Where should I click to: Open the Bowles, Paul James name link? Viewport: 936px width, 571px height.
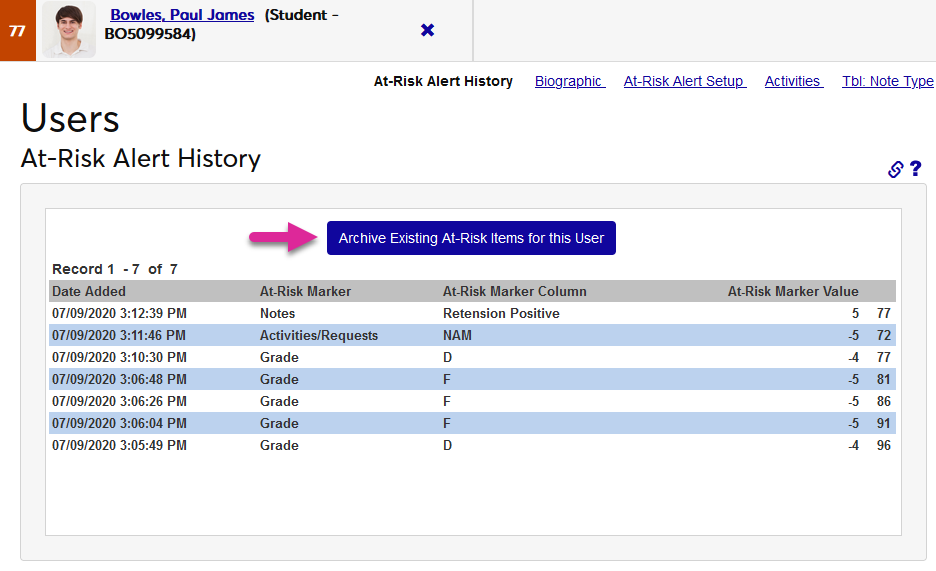(182, 15)
